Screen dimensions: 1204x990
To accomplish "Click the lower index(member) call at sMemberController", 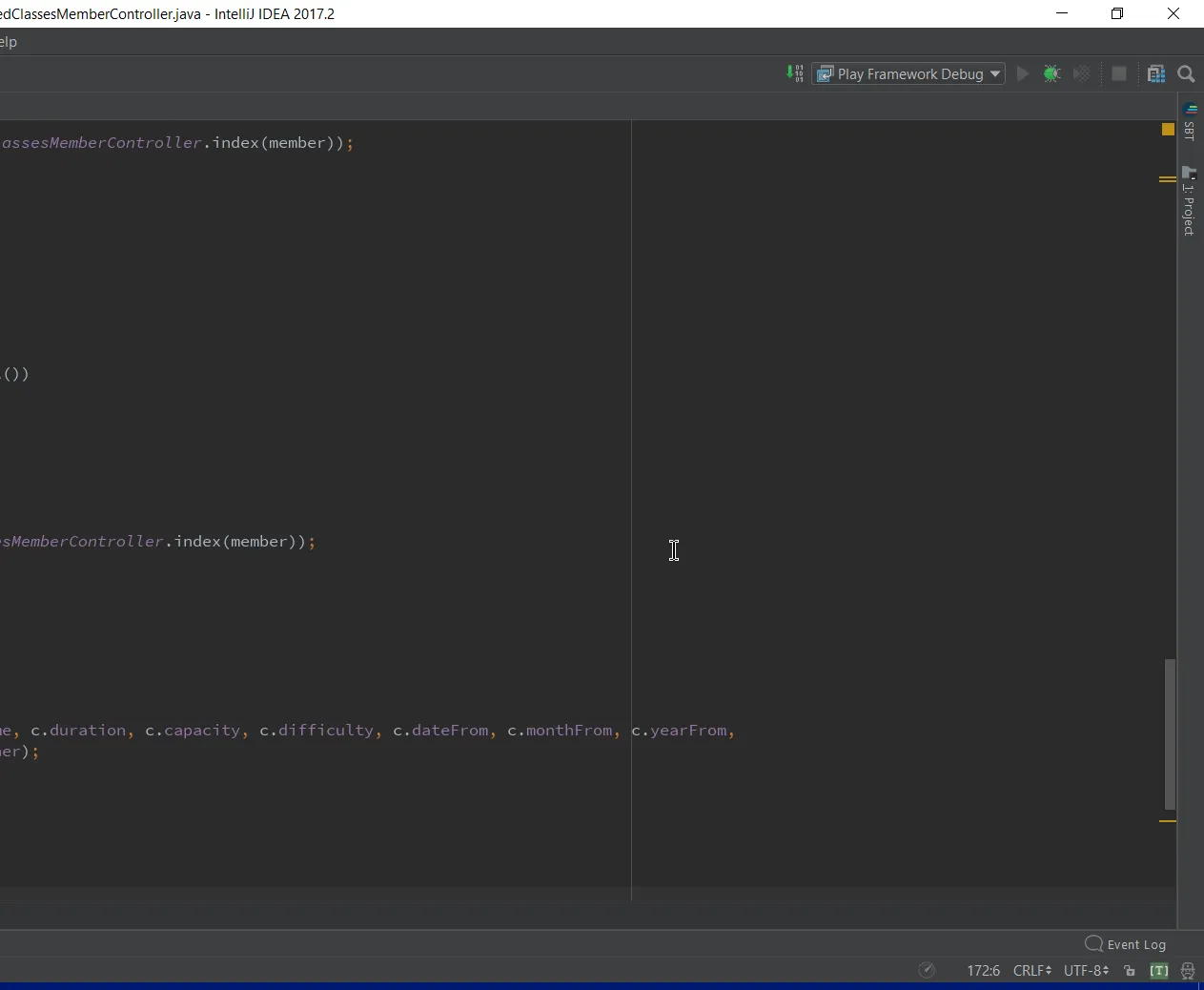I will click(239, 542).
